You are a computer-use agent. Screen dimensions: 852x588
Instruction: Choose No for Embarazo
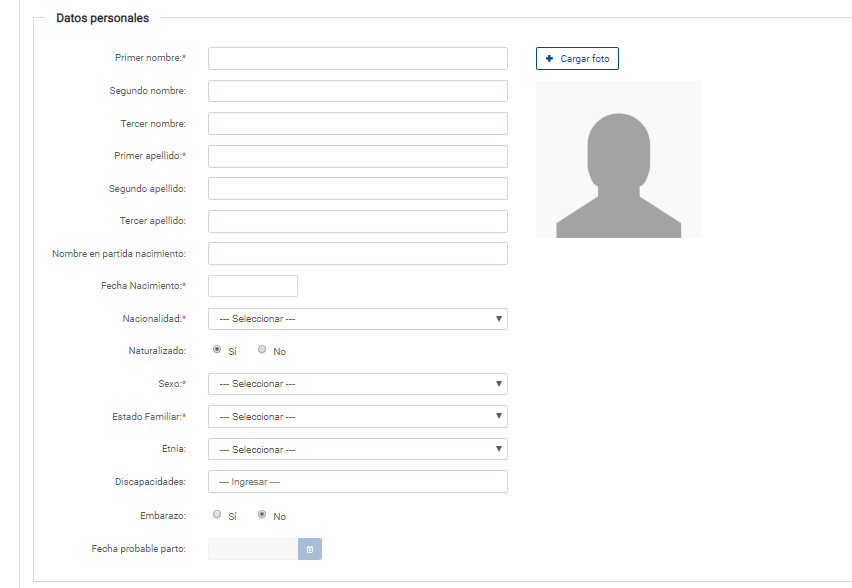pyautogui.click(x=262, y=515)
